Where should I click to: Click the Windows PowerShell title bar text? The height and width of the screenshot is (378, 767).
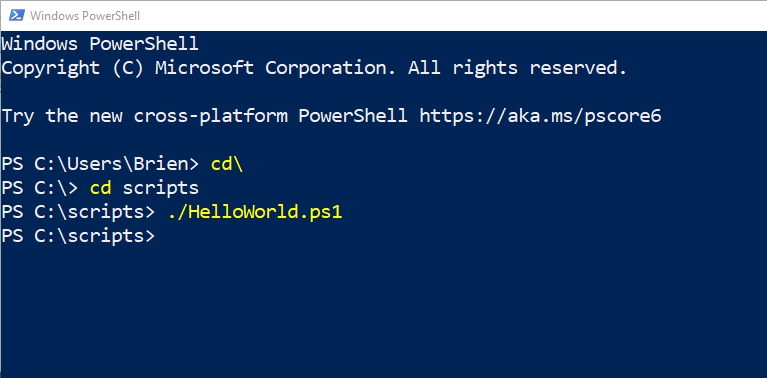pos(85,16)
